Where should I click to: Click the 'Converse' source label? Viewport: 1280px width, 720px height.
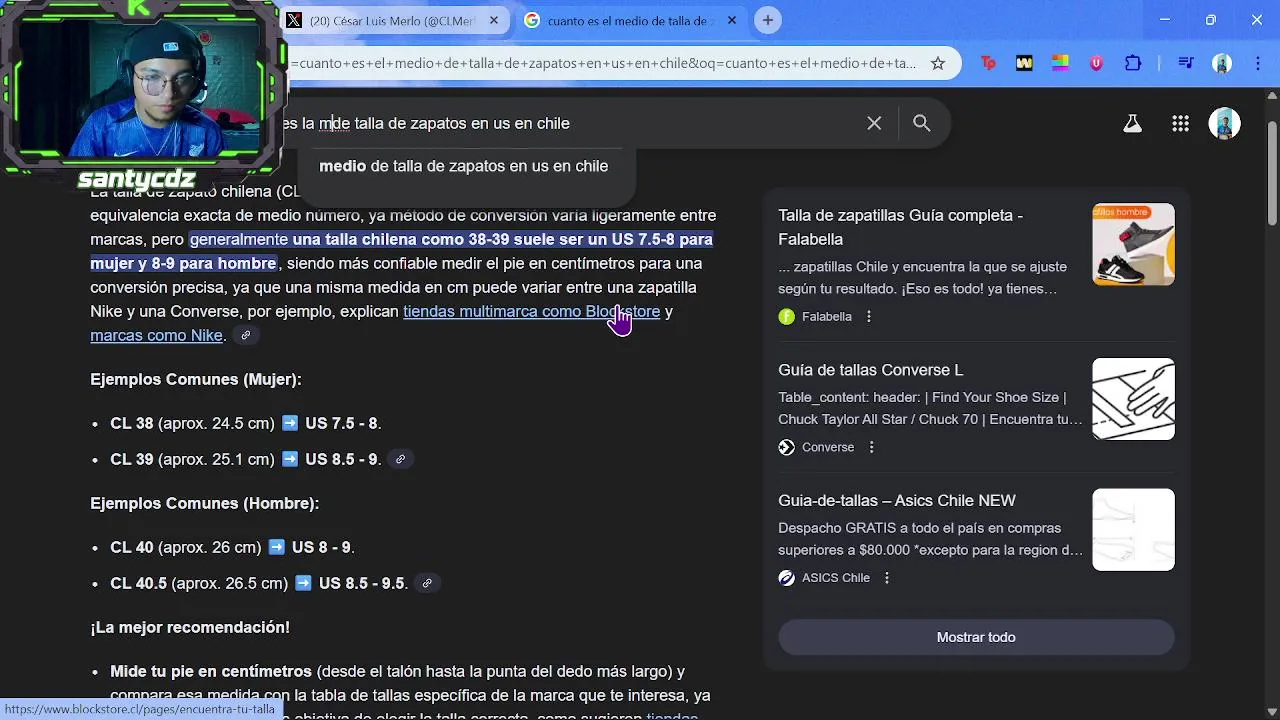(x=828, y=447)
